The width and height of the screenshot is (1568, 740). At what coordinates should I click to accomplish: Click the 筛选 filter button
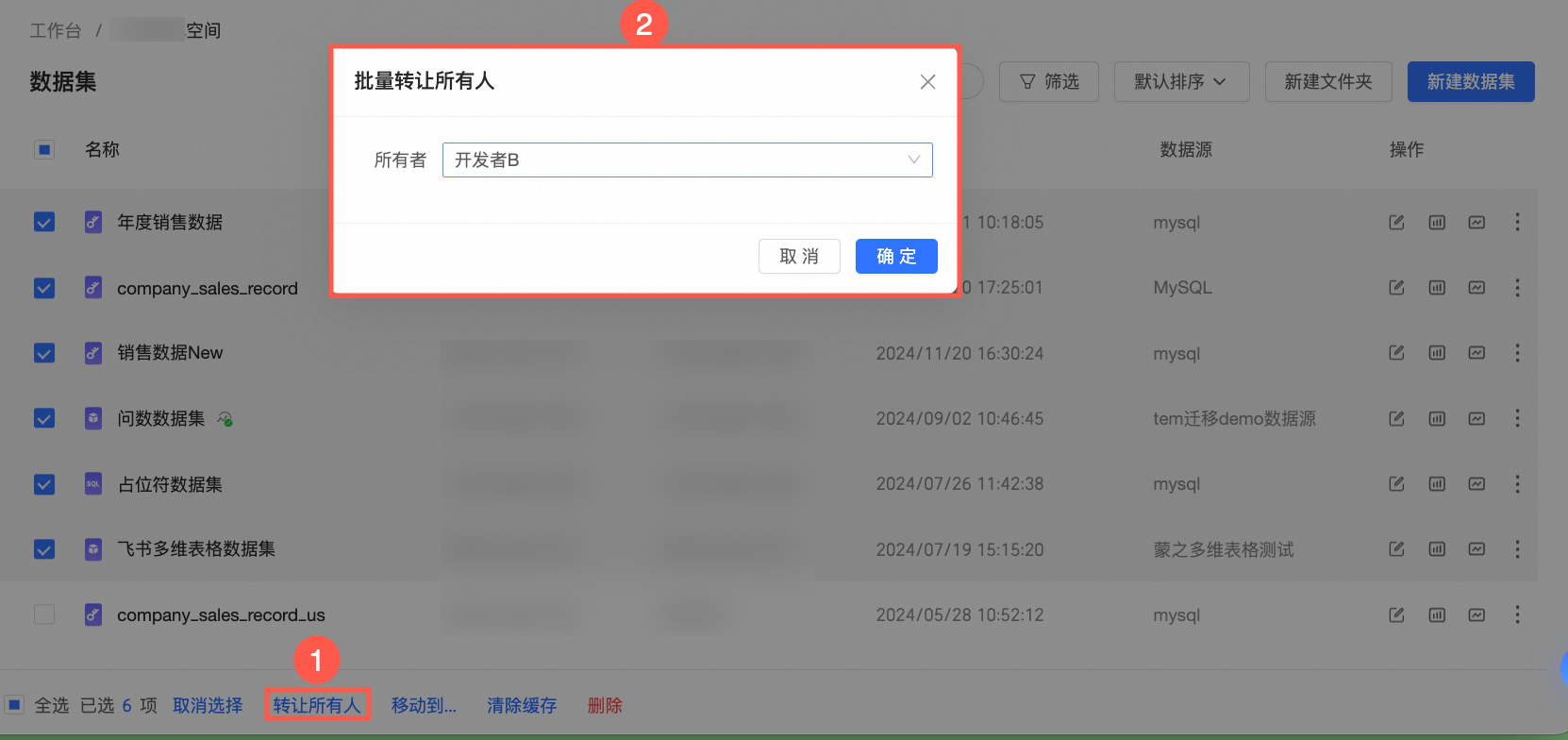pos(1049,82)
